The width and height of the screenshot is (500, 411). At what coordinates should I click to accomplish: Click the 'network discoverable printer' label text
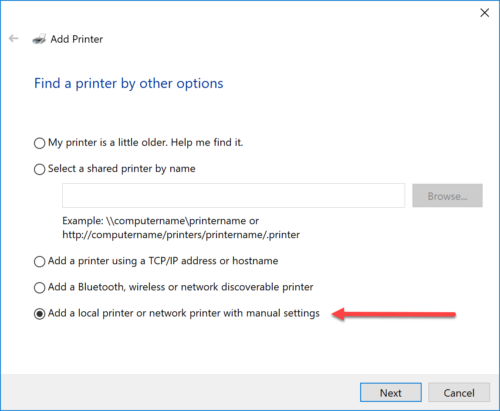pyautogui.click(x=247, y=287)
